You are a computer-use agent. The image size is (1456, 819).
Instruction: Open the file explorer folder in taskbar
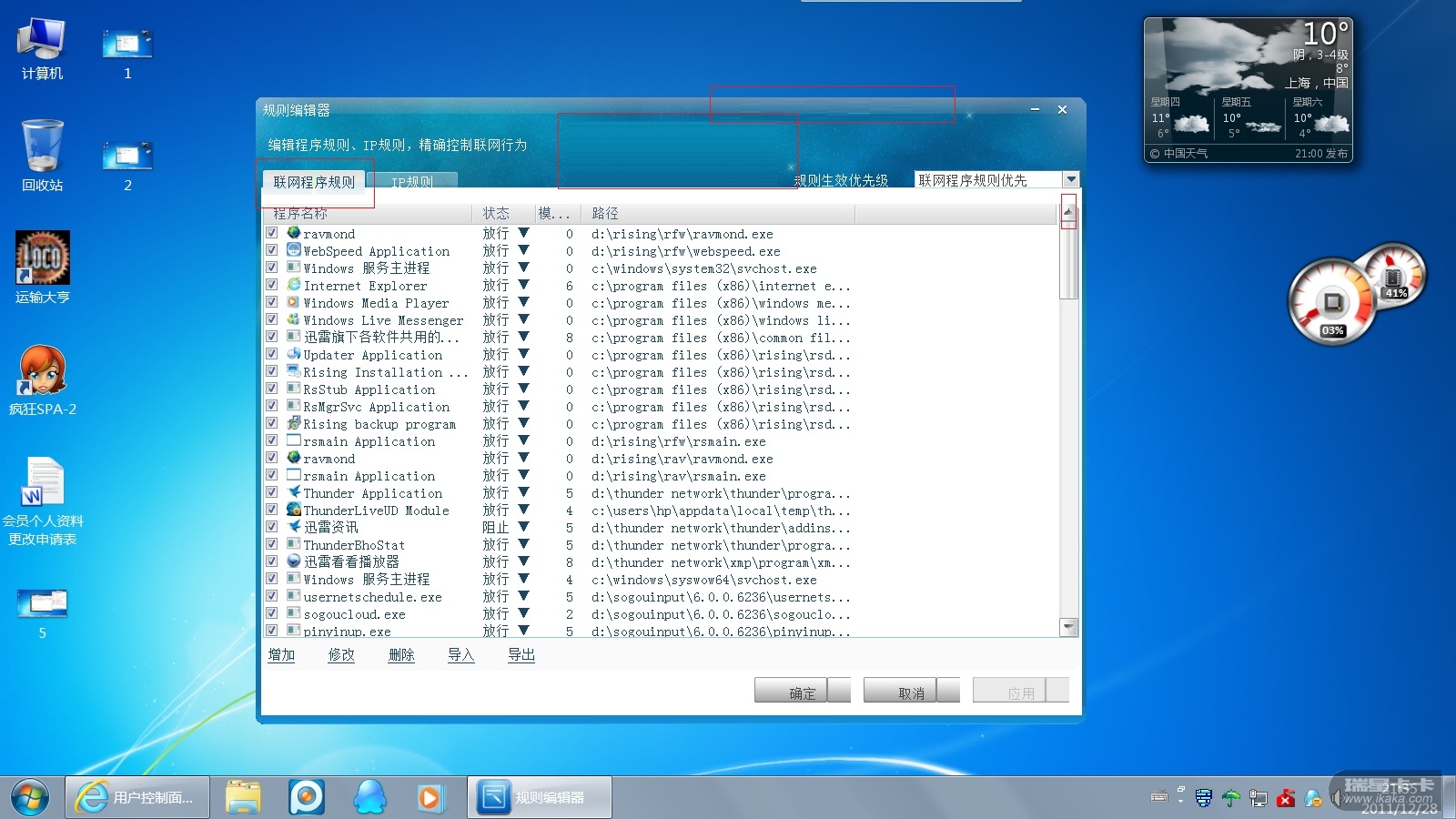(x=243, y=797)
